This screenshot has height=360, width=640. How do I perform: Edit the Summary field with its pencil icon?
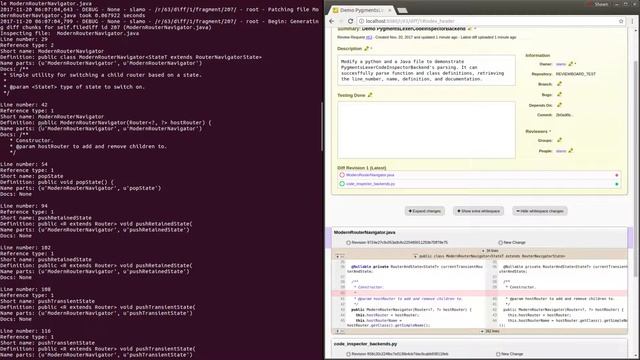pos(470,29)
